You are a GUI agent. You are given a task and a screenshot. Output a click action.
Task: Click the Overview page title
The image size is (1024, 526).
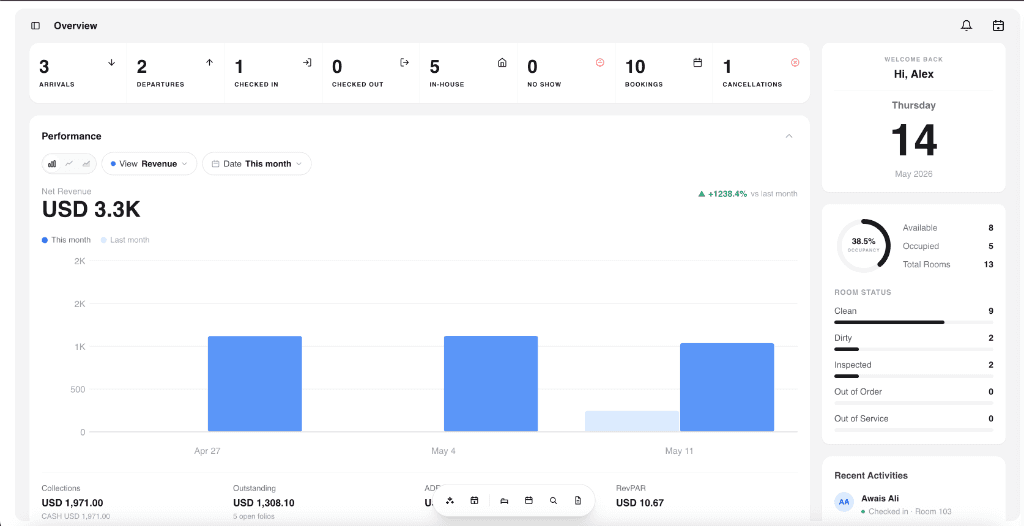[75, 26]
